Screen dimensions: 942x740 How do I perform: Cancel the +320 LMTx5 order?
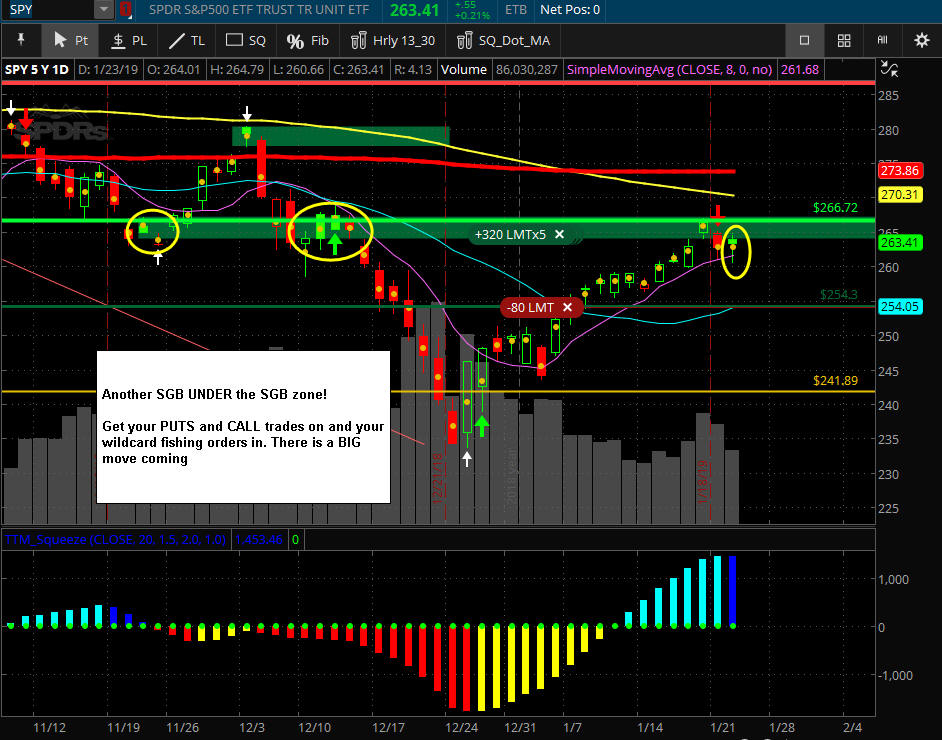coord(559,234)
